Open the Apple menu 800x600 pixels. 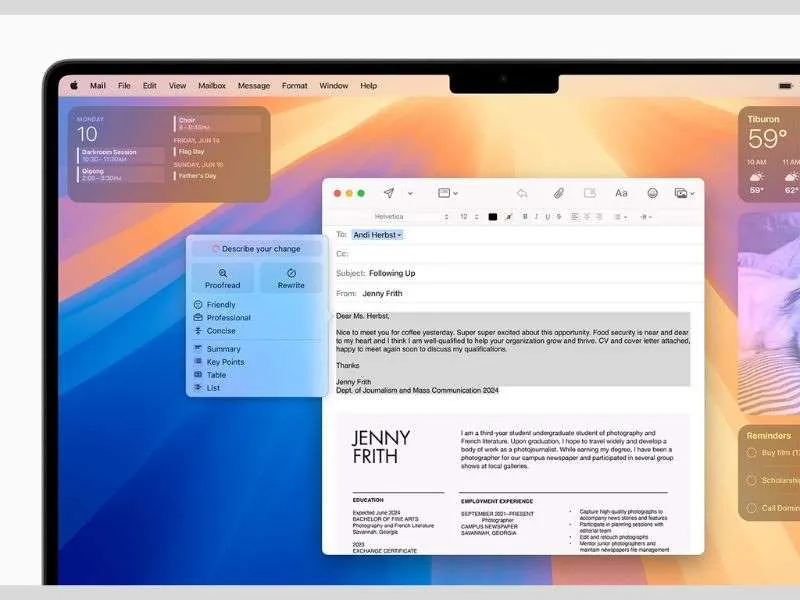(74, 86)
